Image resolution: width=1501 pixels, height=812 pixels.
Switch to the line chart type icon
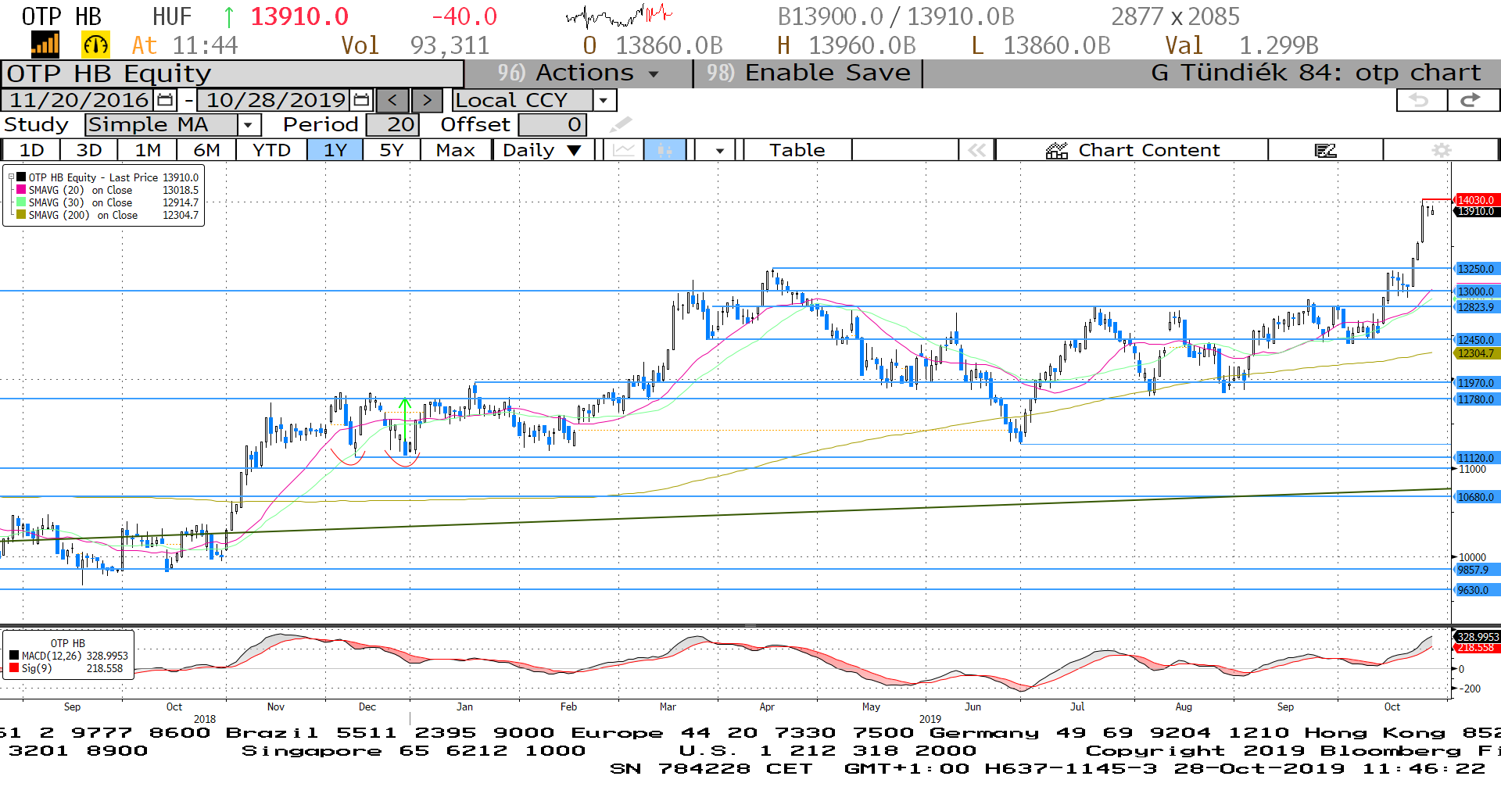(623, 150)
